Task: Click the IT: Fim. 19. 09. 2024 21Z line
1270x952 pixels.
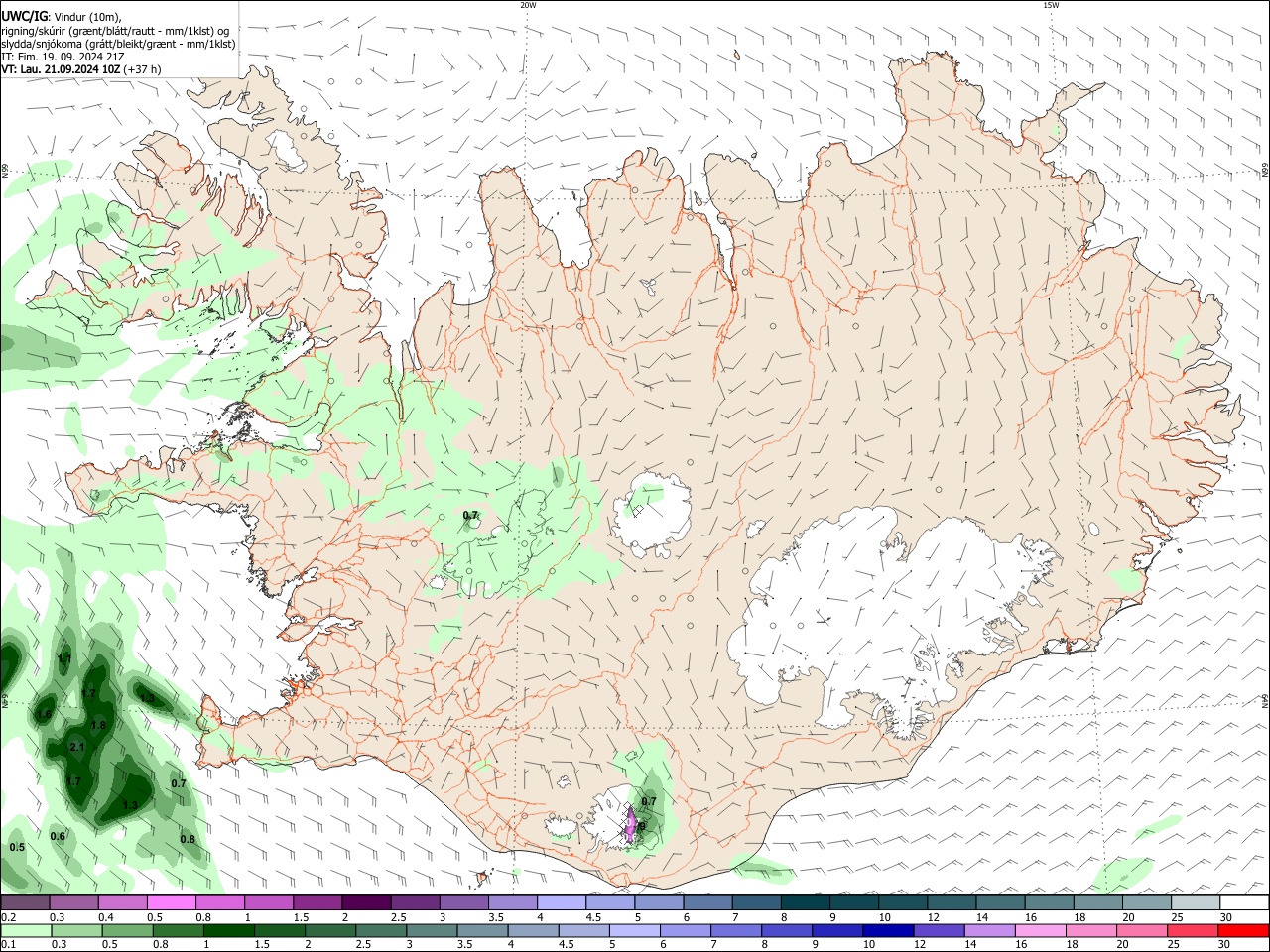Action: click(x=63, y=57)
